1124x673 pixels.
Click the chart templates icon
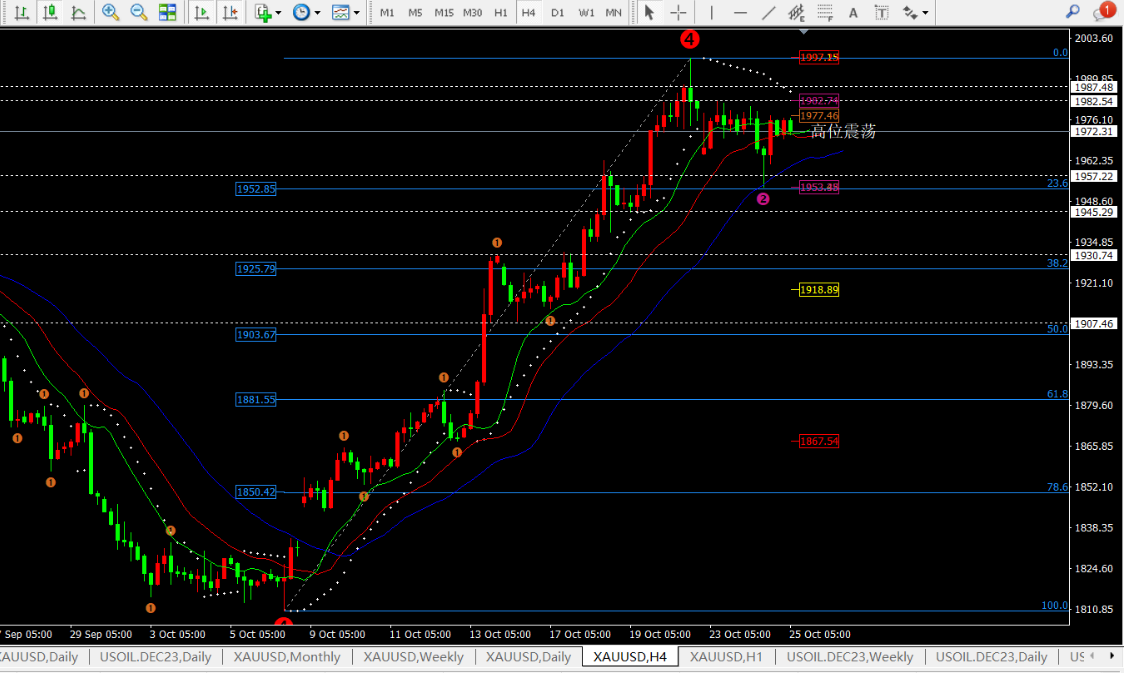[x=340, y=12]
